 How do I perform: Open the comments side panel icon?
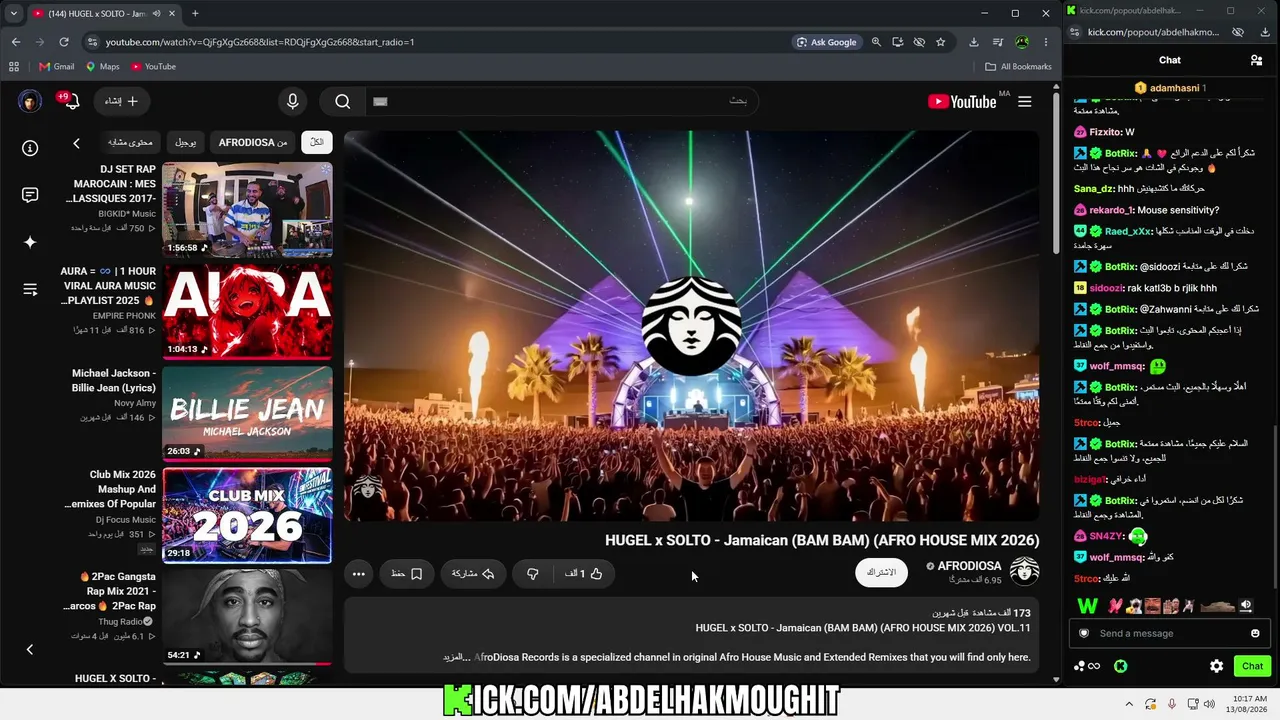[30, 195]
